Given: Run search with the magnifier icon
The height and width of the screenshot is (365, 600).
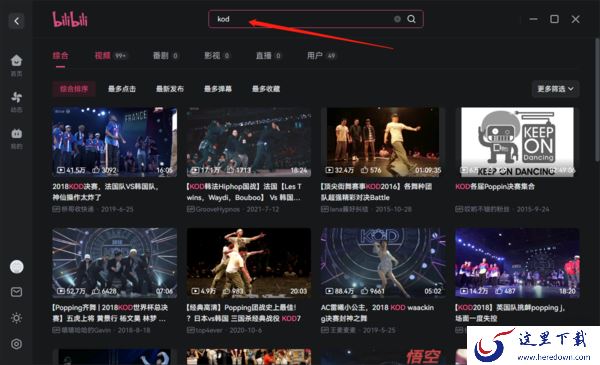Looking at the screenshot, I should tap(411, 19).
